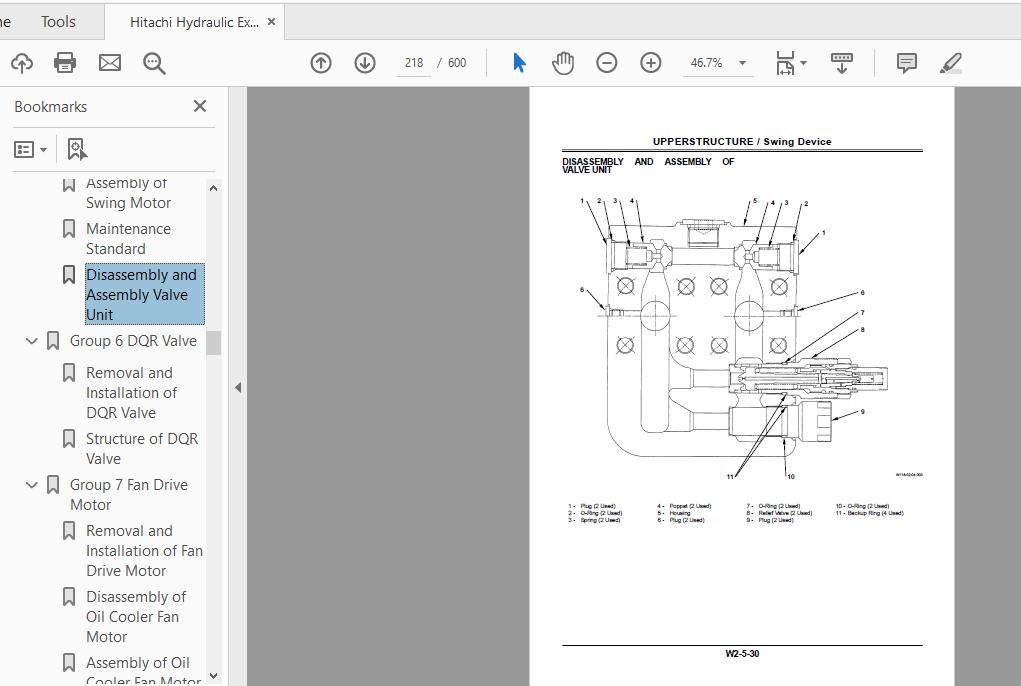Zoom in on the page
1021x686 pixels.
pyautogui.click(x=650, y=62)
